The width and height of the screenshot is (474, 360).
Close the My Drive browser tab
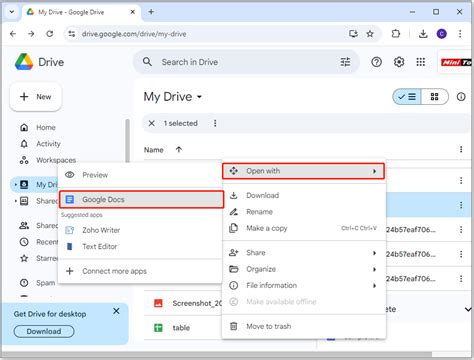pos(132,12)
